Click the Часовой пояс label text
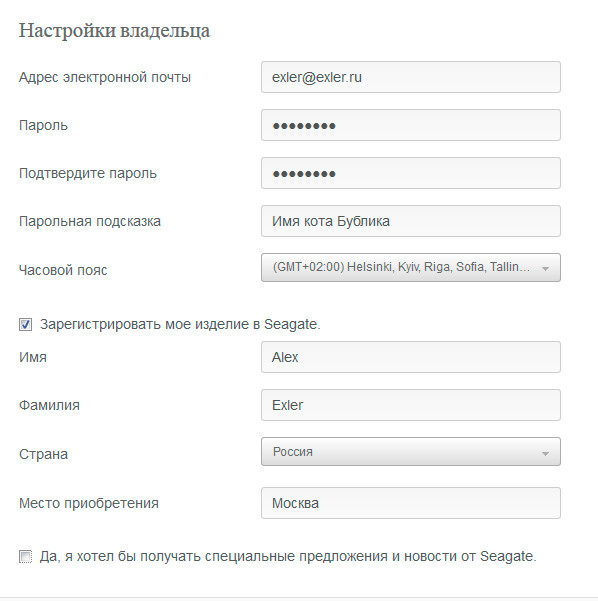The height and width of the screenshot is (601, 598). (x=63, y=270)
